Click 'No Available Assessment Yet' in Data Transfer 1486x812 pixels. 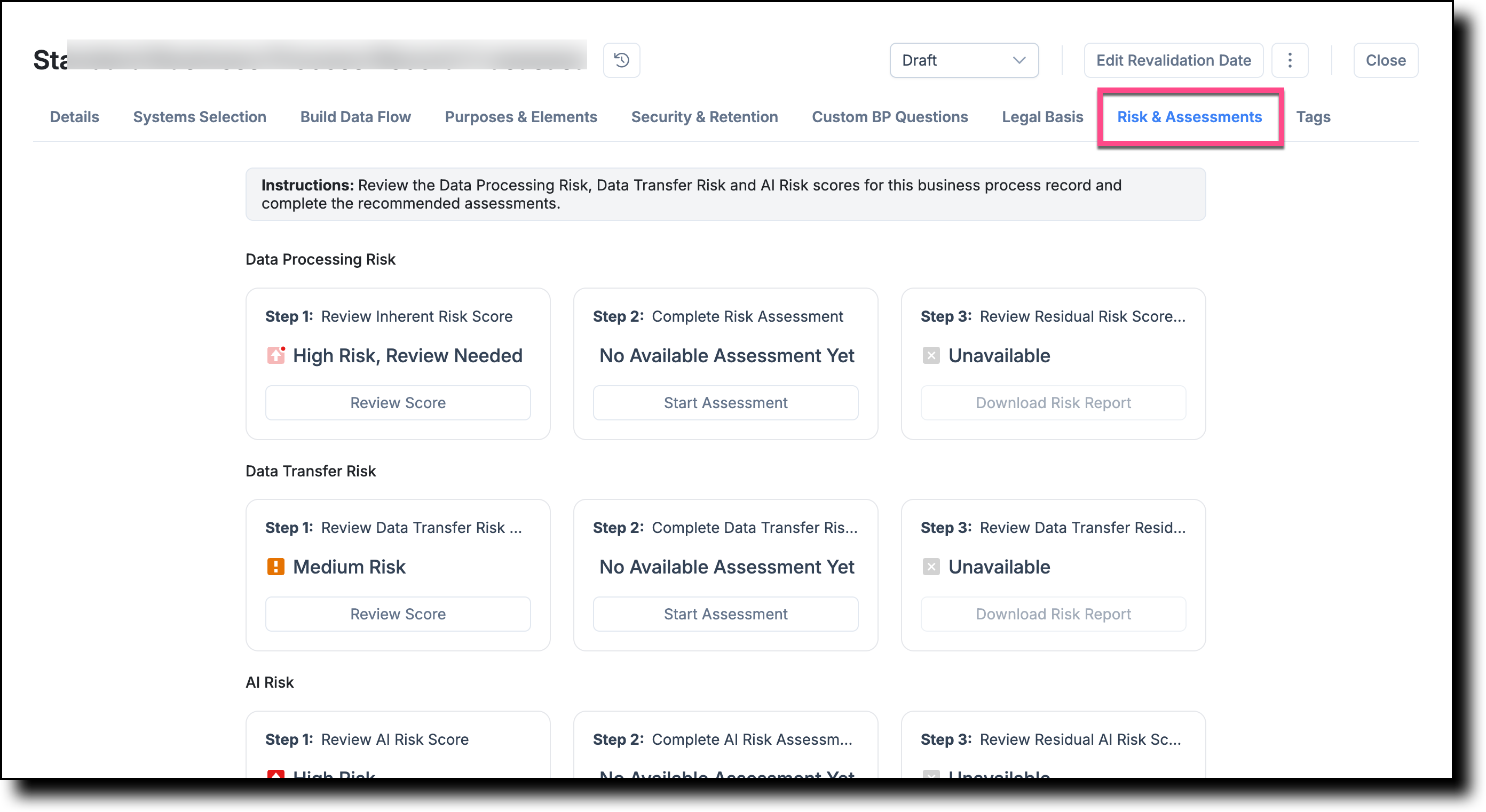[727, 567]
